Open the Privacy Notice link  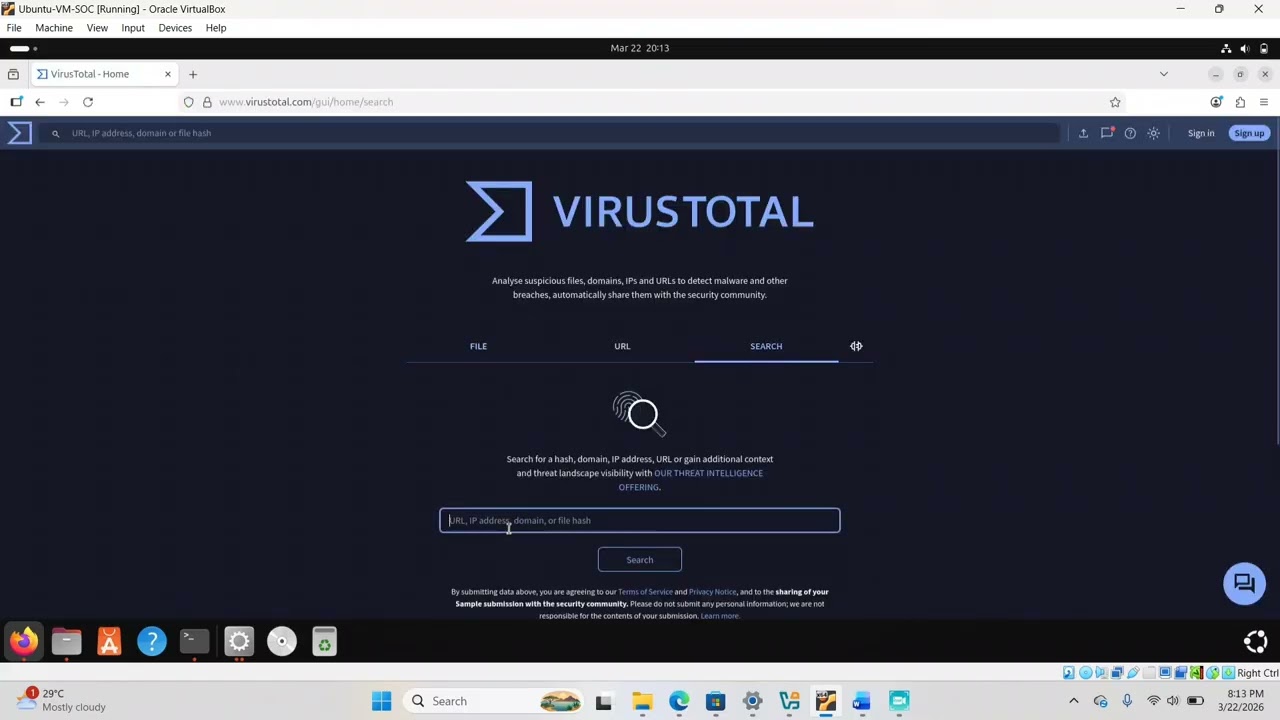point(712,592)
